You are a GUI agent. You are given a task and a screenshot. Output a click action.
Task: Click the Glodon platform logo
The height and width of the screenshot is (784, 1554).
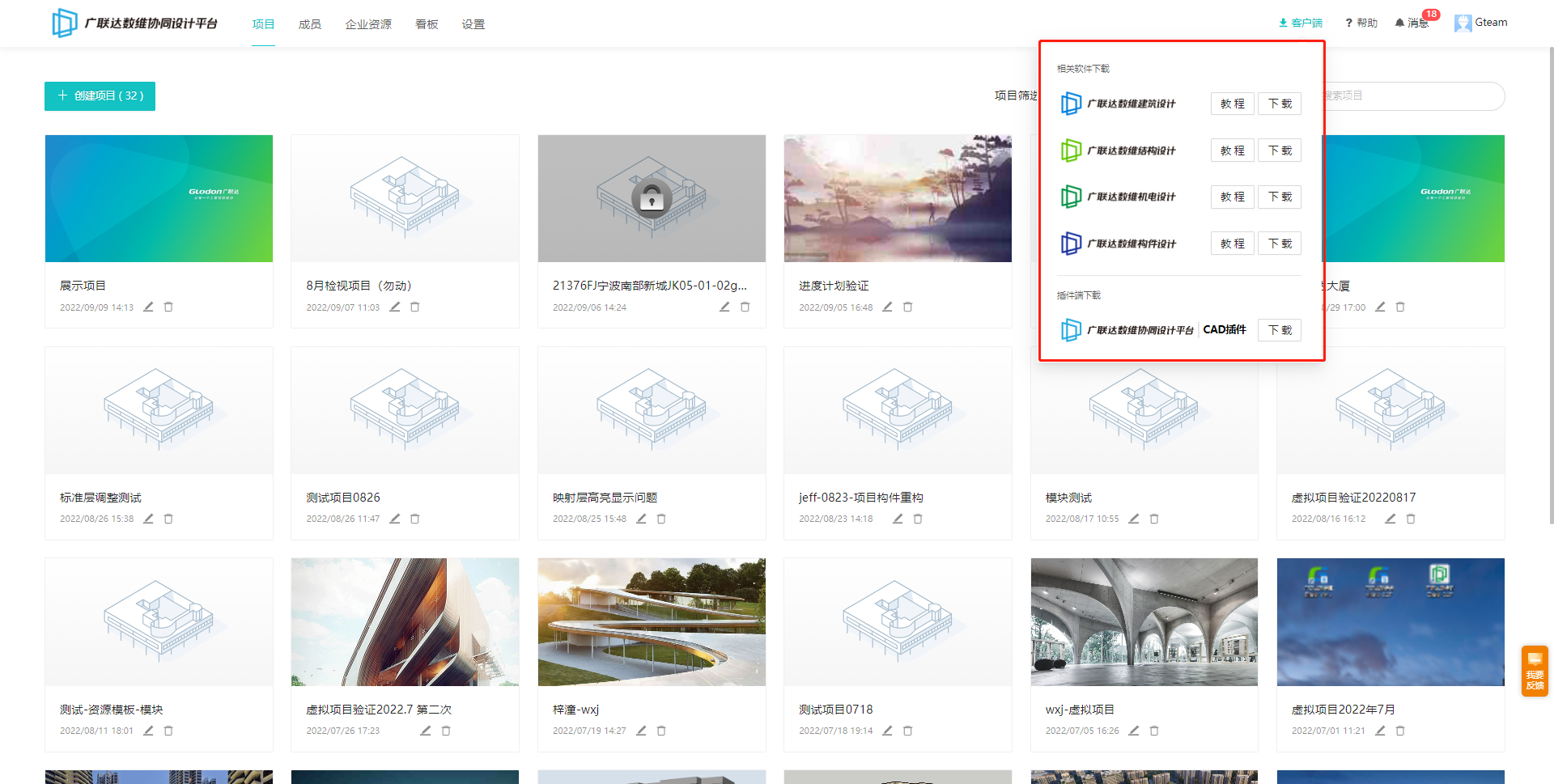[134, 23]
